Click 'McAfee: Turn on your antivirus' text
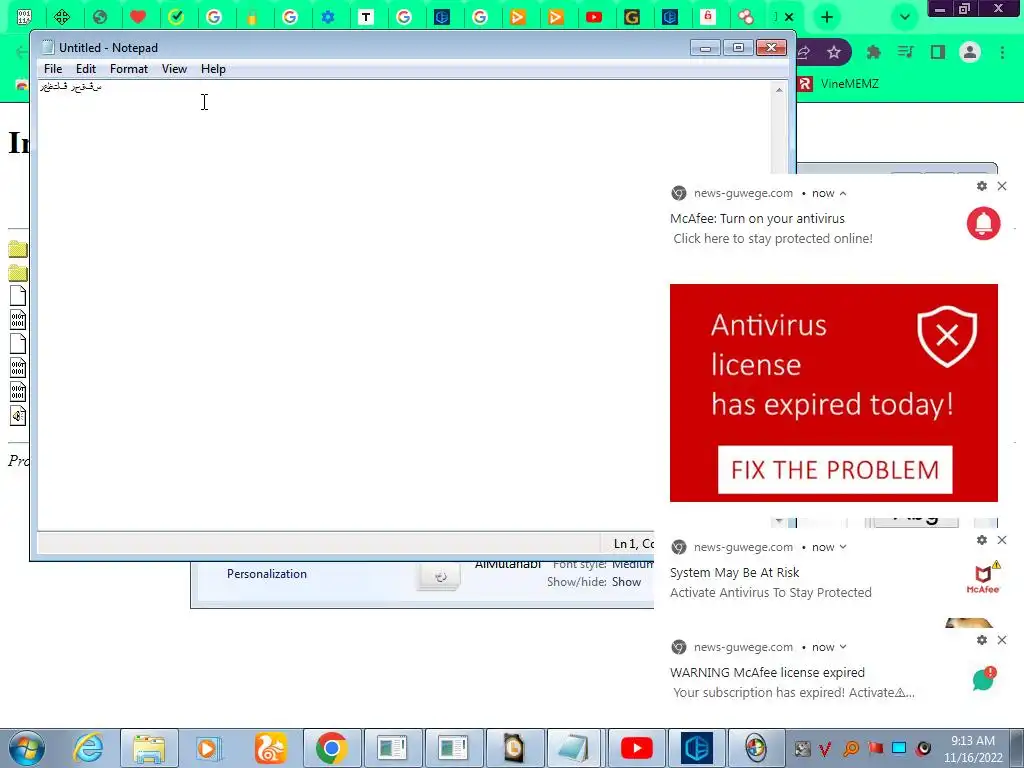The width and height of the screenshot is (1024, 768). (x=758, y=218)
